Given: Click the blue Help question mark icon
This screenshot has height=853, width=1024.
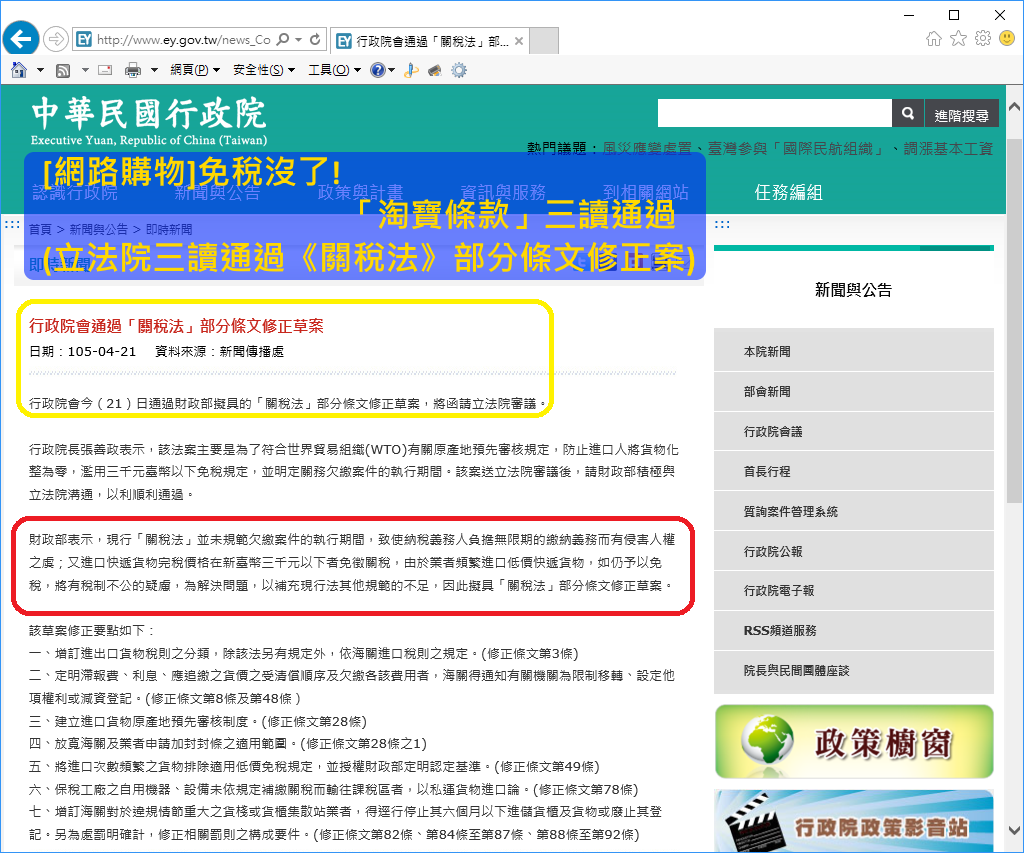Looking at the screenshot, I should (377, 70).
